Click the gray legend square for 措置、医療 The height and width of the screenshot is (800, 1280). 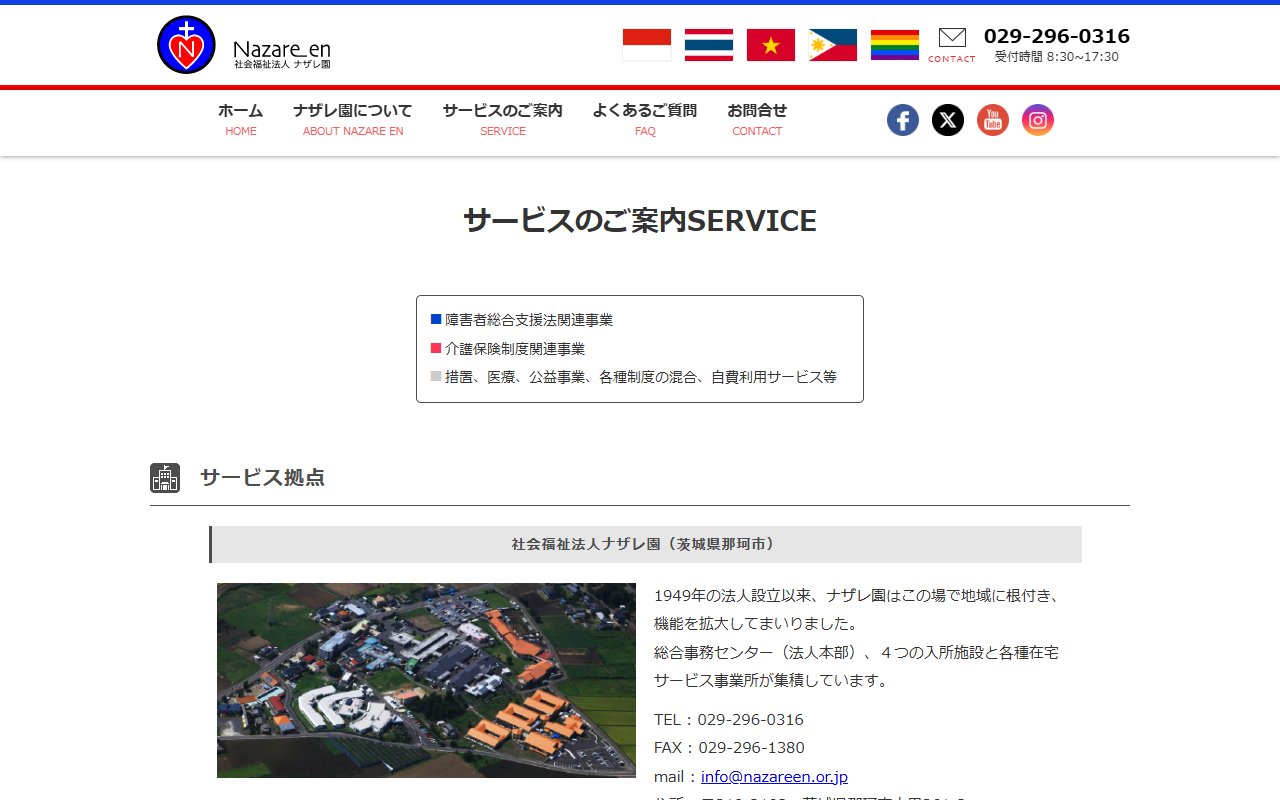(x=436, y=376)
